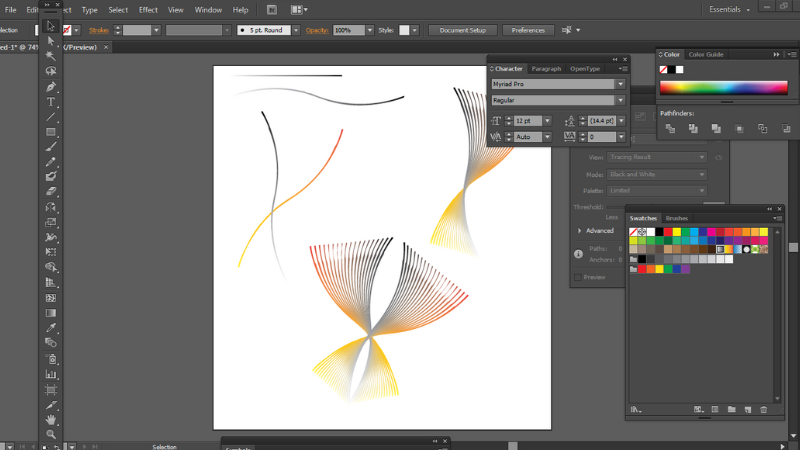Open the 12 pt font size dropdown

tap(547, 121)
